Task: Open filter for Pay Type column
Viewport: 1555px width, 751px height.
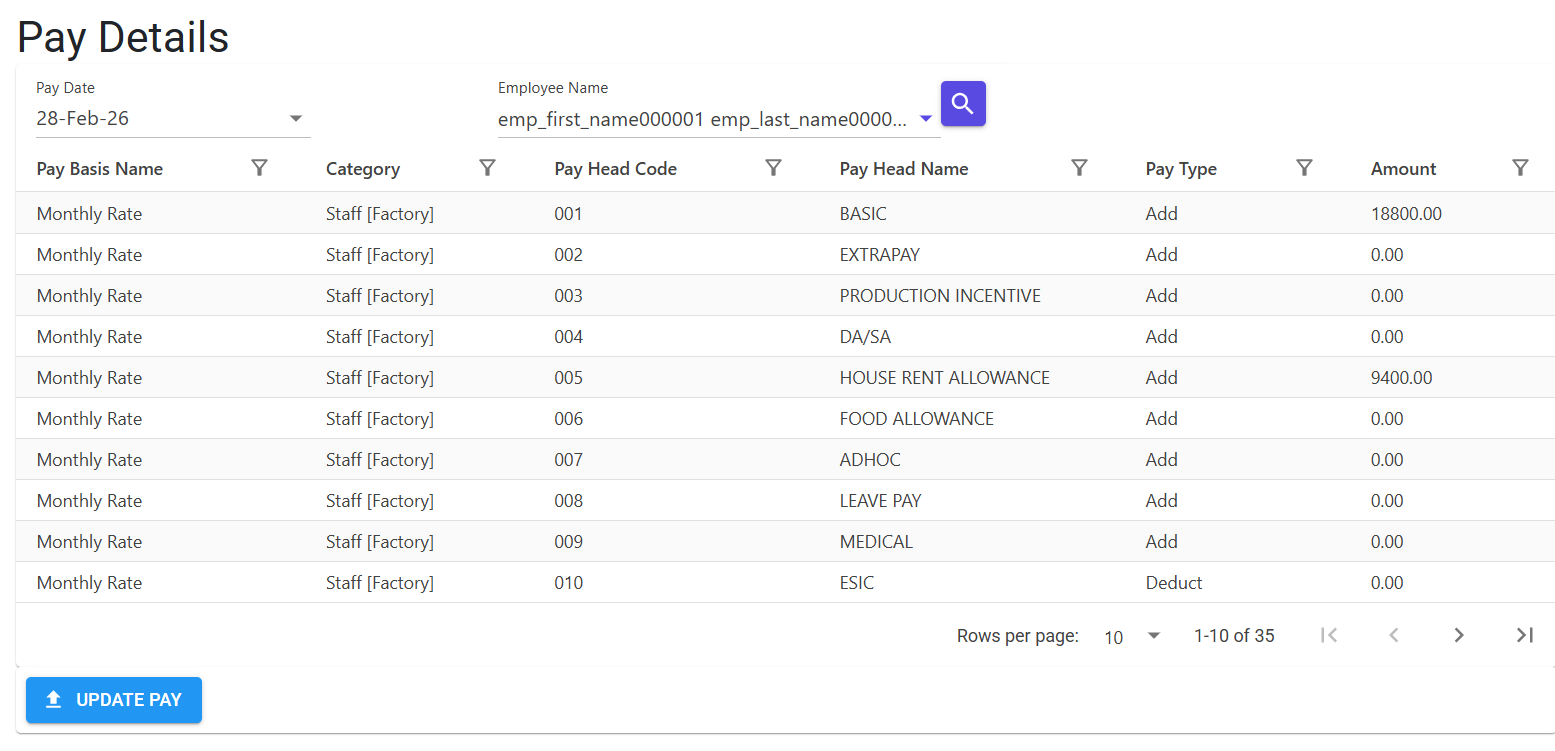Action: pos(1304,168)
